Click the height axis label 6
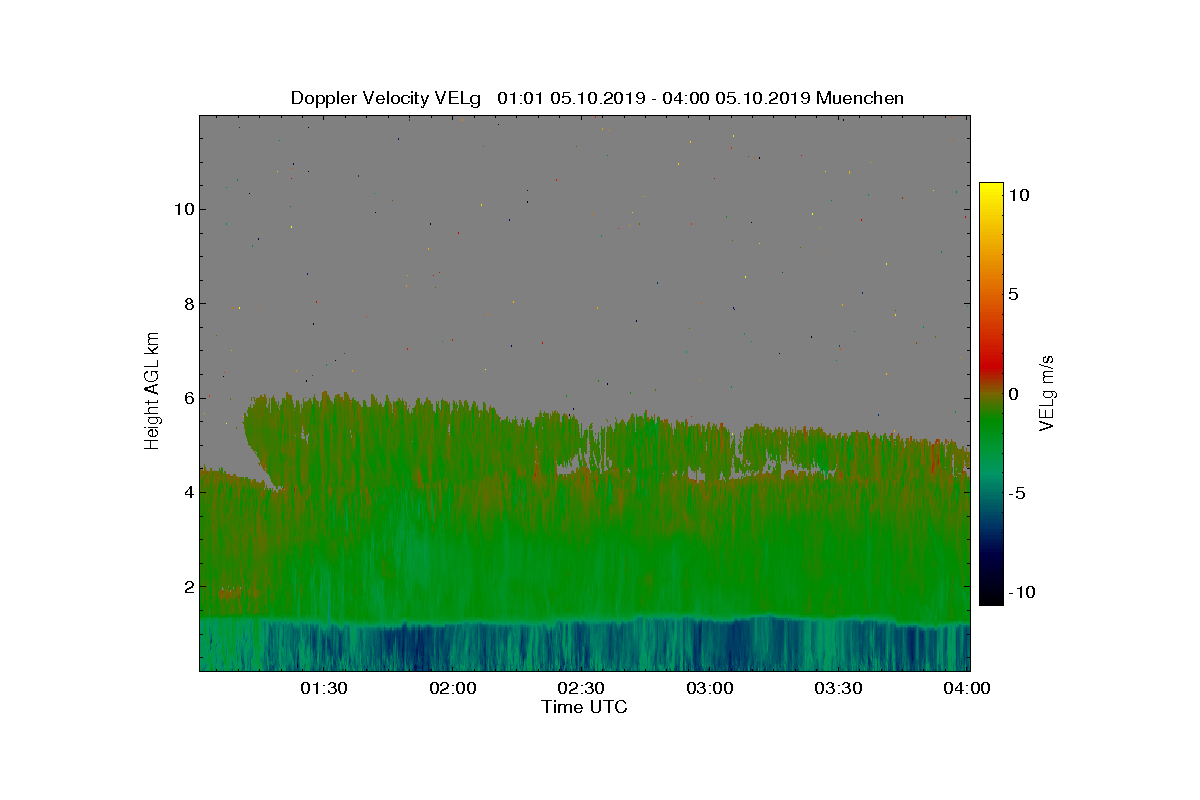The image size is (1200, 800). click(187, 398)
